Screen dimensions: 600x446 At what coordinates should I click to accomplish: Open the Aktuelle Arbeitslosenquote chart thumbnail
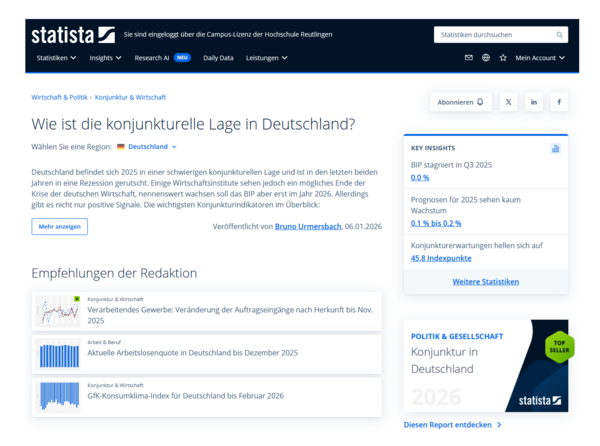(x=58, y=355)
